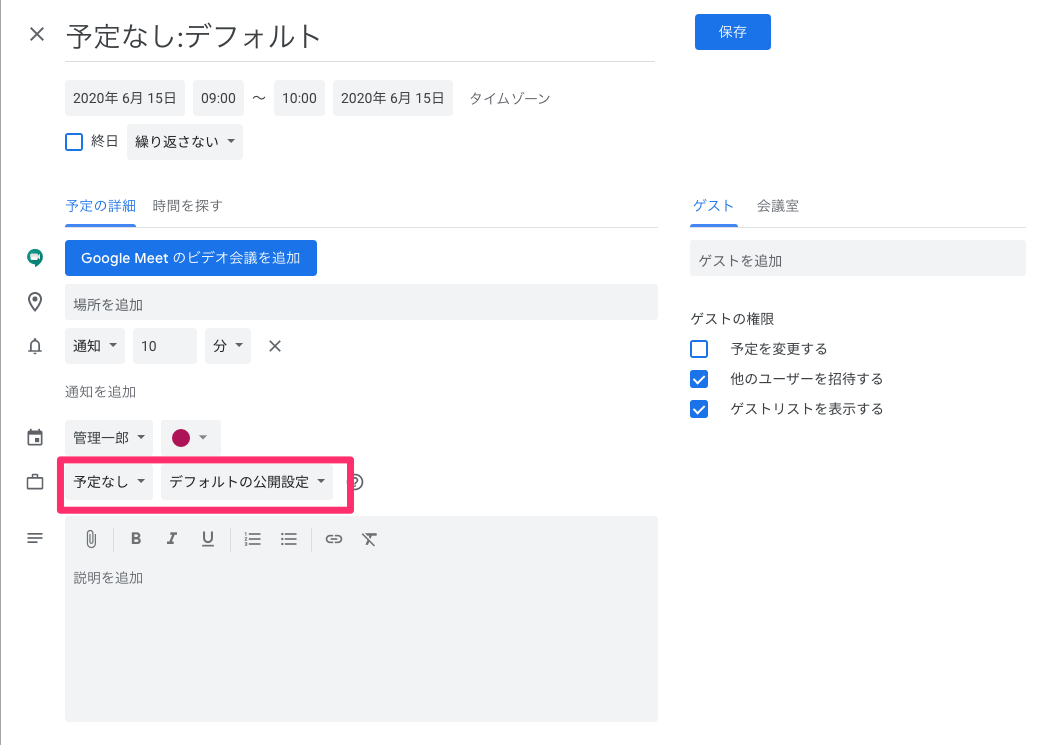
Task: Toggle bold formatting in description
Action: [x=136, y=539]
